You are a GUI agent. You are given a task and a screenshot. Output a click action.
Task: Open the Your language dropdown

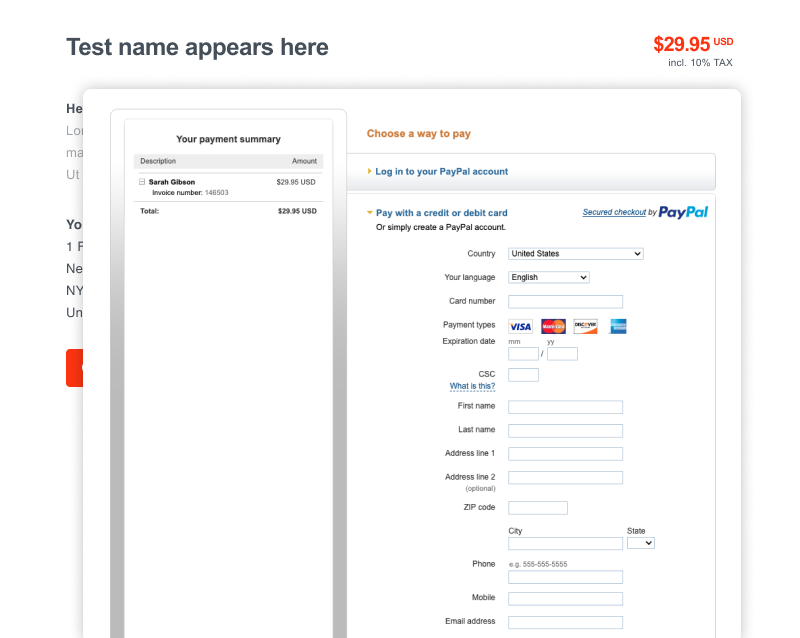pos(549,277)
